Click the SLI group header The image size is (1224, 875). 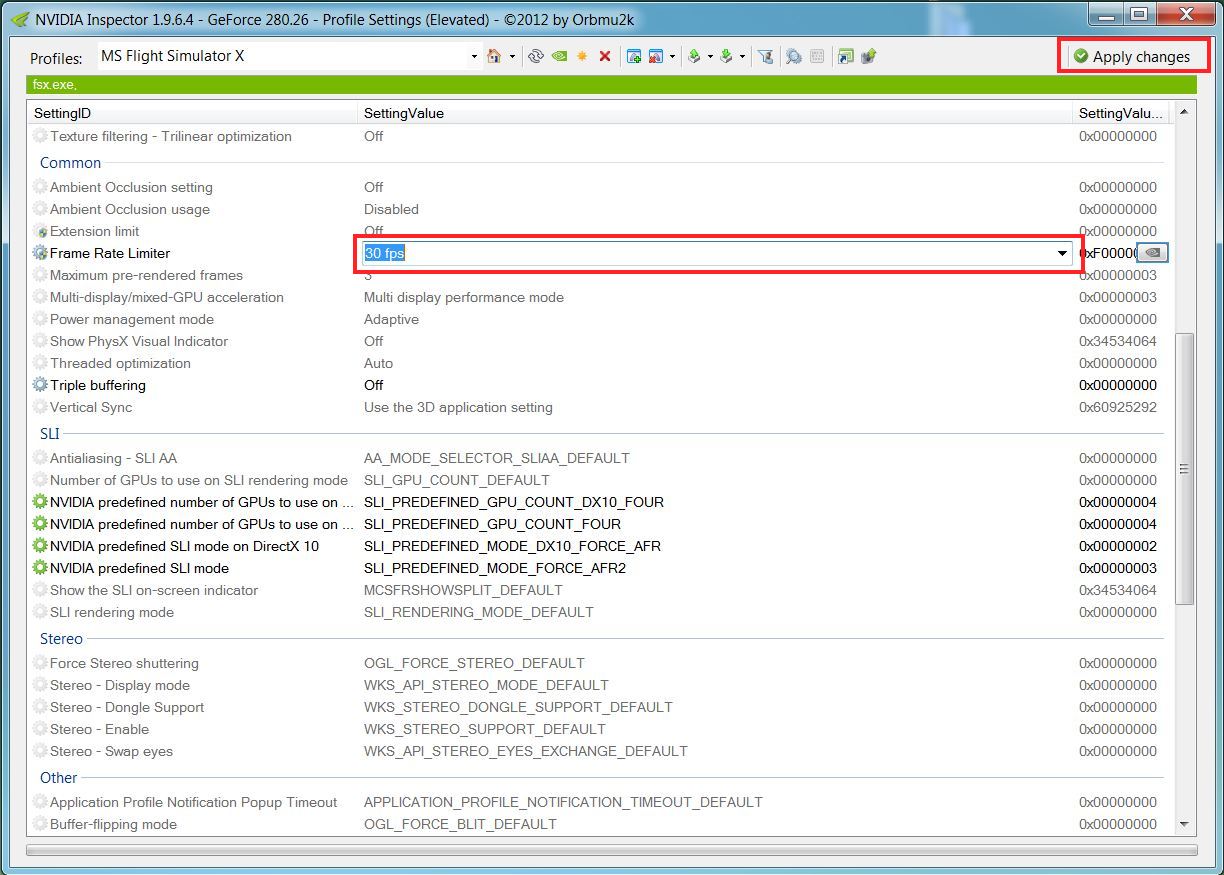50,433
